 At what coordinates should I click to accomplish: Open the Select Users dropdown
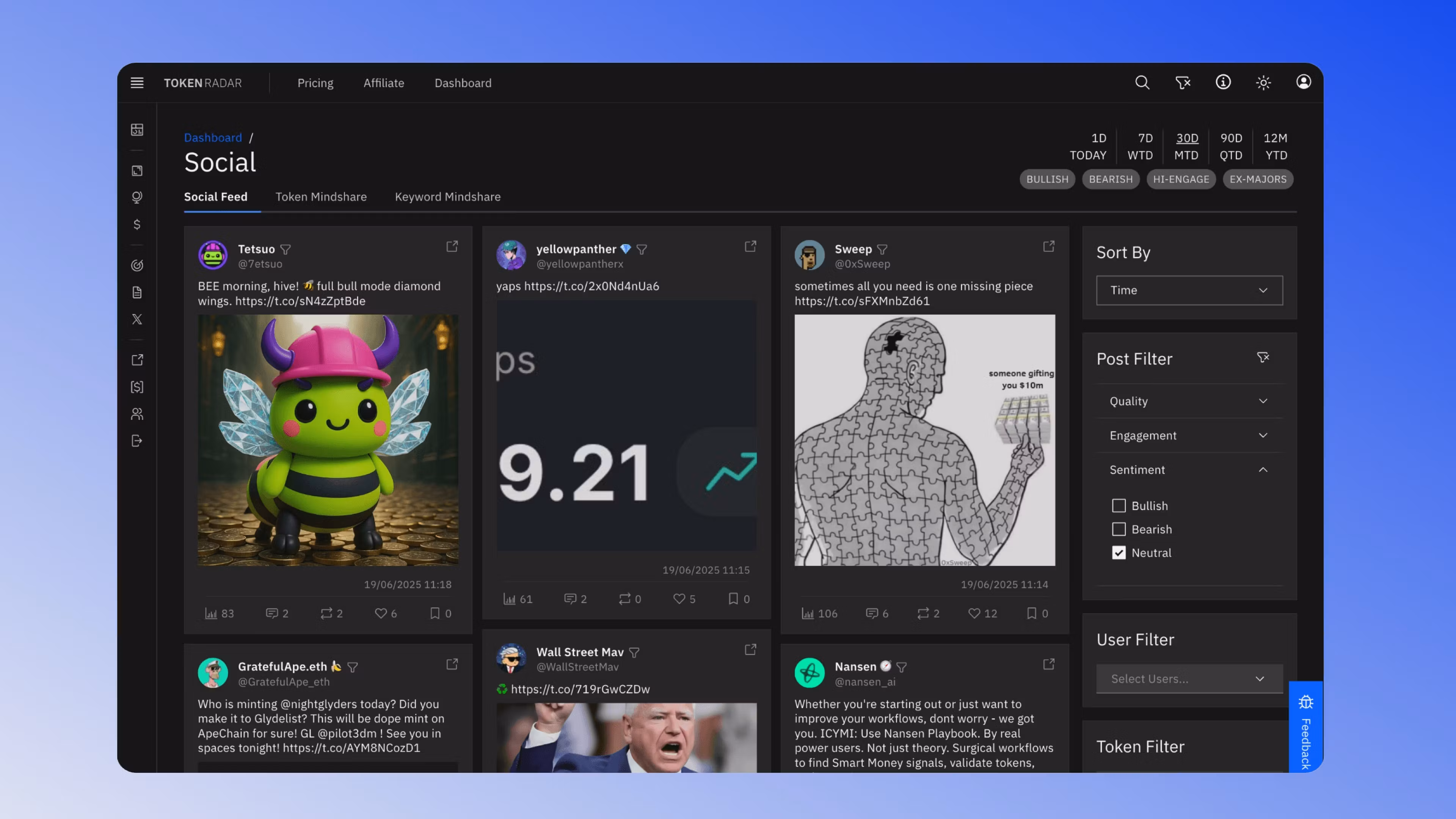point(1189,679)
